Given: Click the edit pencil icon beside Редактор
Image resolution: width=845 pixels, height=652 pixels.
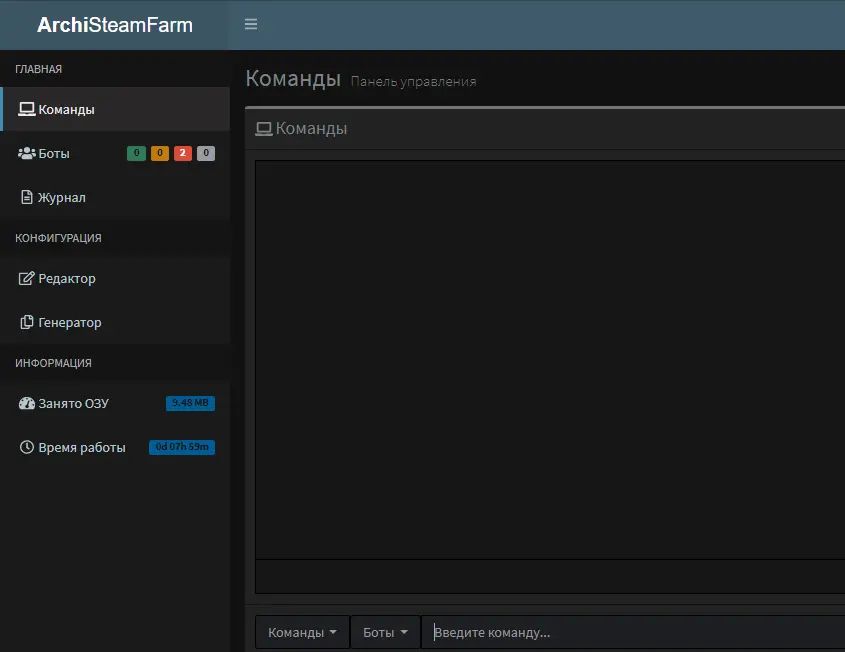Looking at the screenshot, I should [x=26, y=278].
